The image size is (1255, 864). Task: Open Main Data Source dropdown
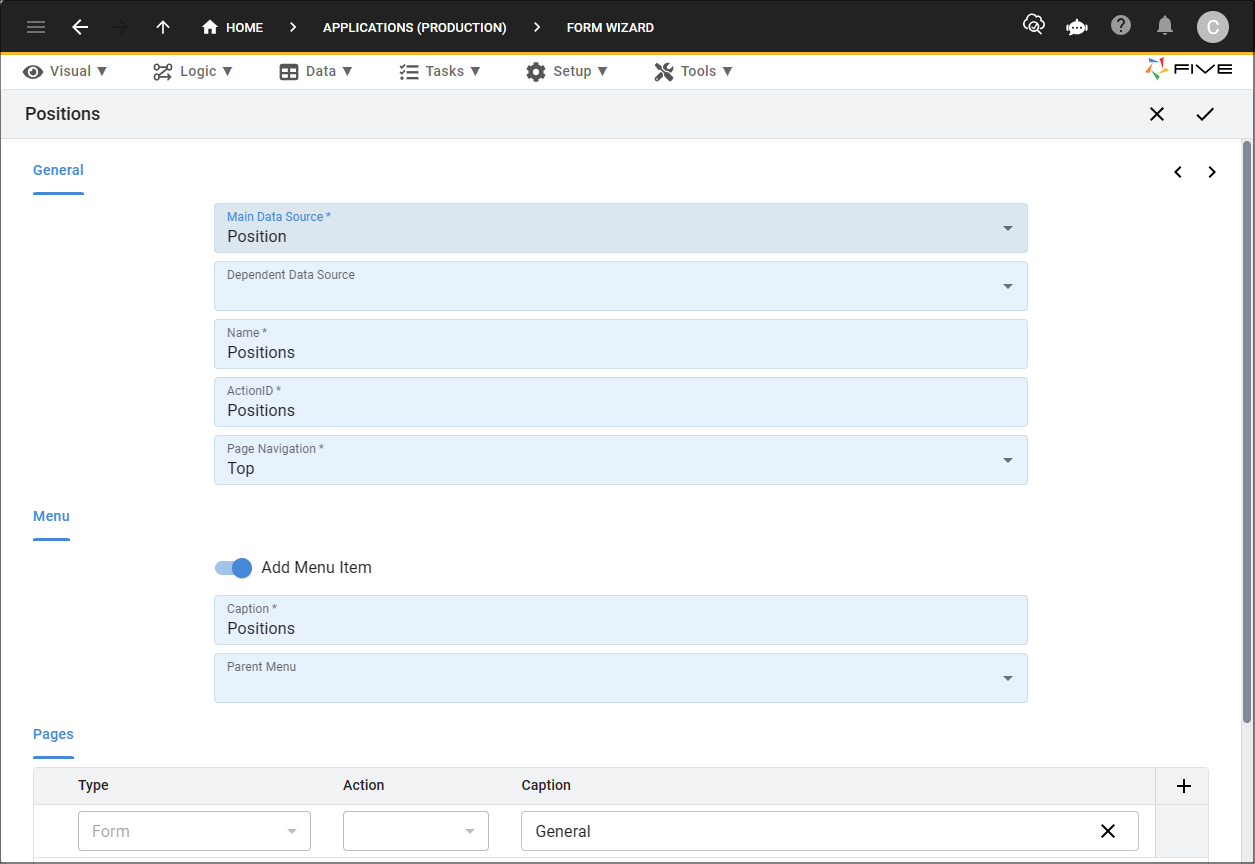621,228
